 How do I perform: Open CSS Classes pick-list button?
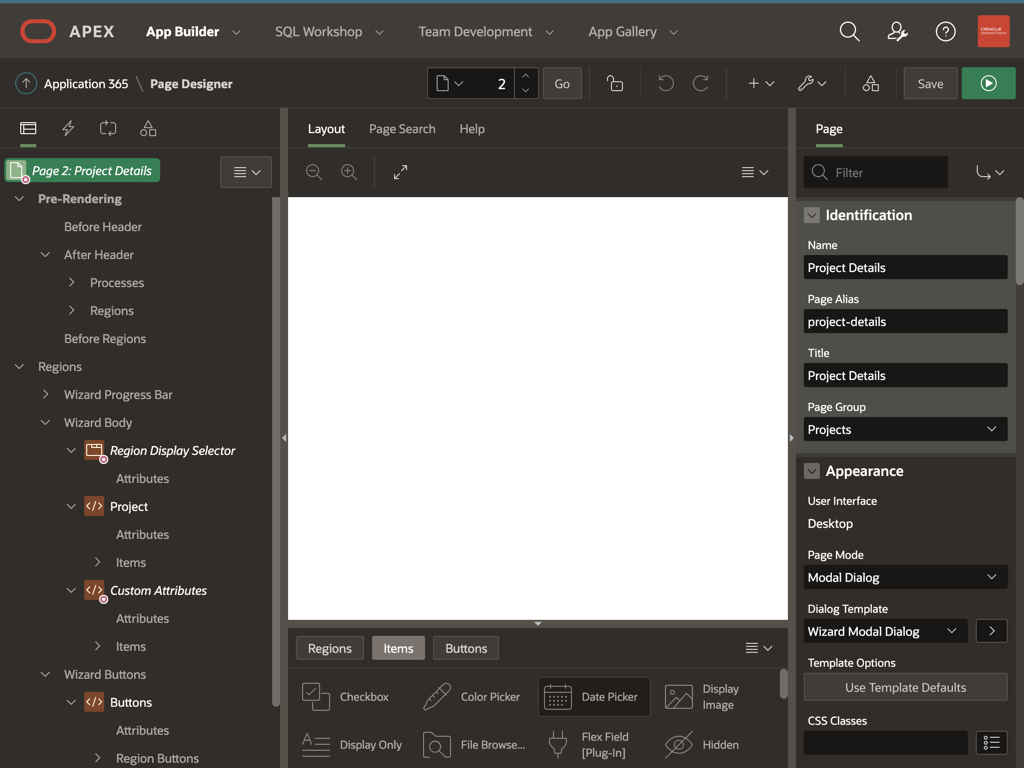[991, 743]
